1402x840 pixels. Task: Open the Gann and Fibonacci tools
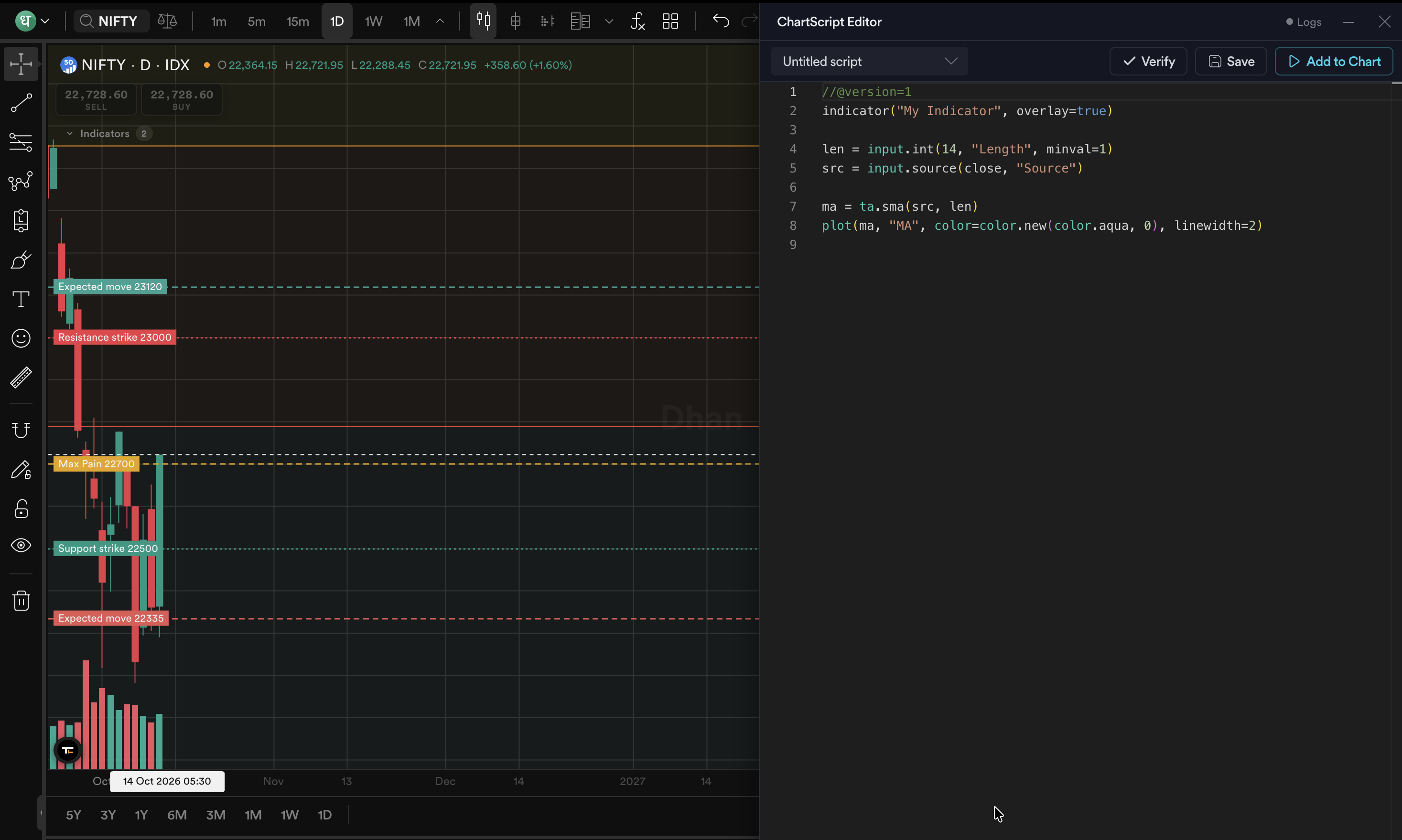[x=21, y=142]
